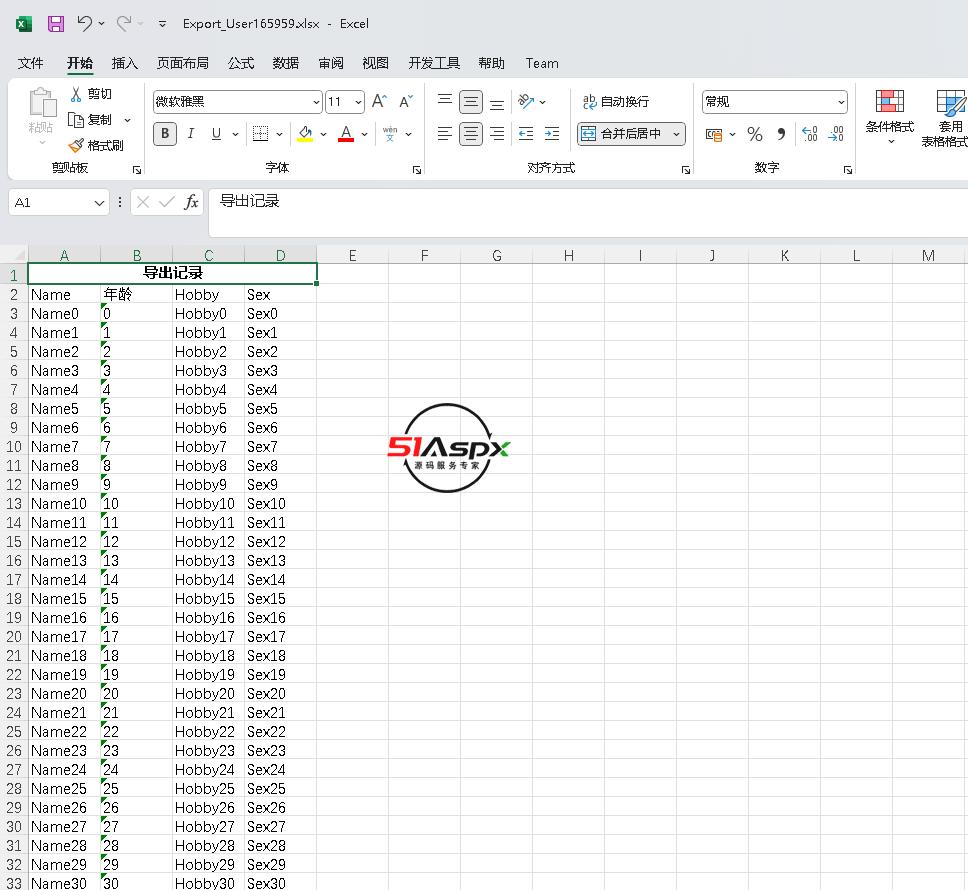Apply yellow fill color to cell
Screen dimensions: 968x890
pyautogui.click(x=305, y=133)
